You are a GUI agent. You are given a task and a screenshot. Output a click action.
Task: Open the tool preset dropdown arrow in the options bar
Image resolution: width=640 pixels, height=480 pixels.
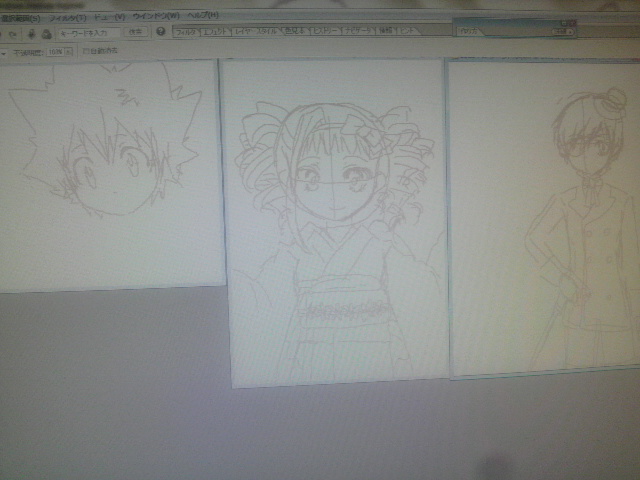(x=4, y=53)
